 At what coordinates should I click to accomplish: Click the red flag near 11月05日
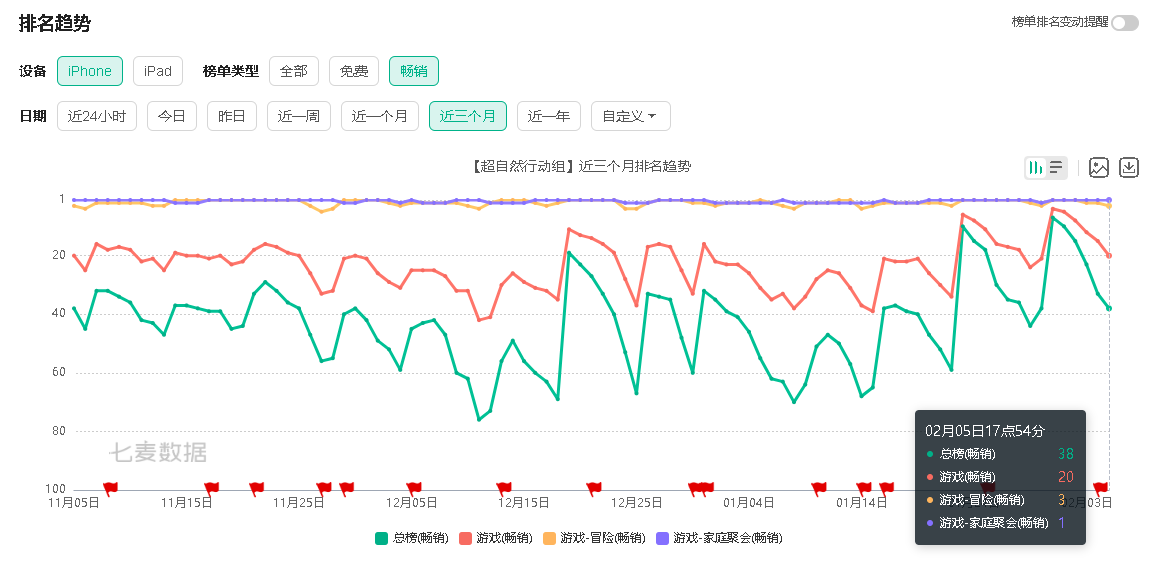110,488
